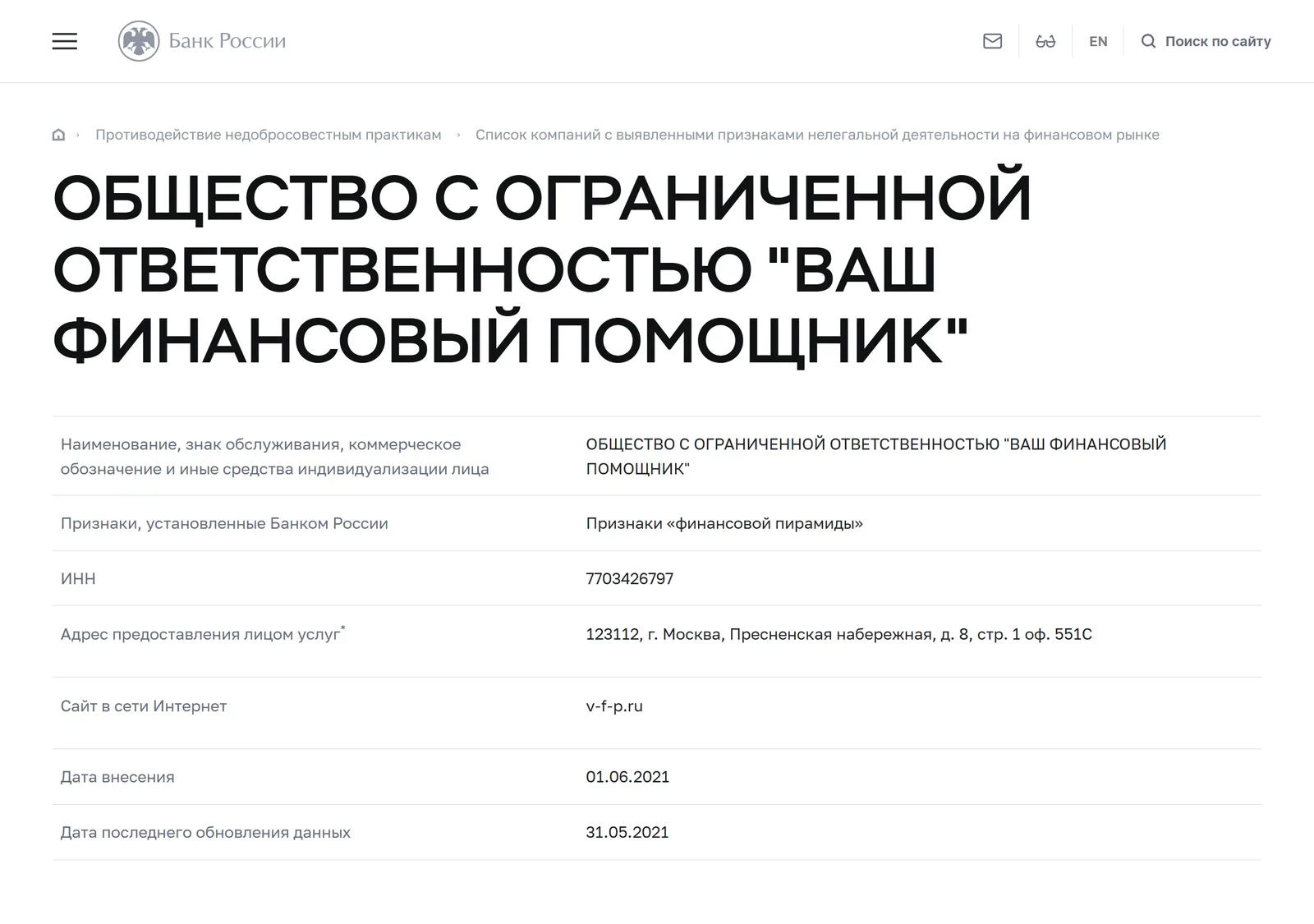Click the 'ИНН' row label
The width and height of the screenshot is (1314, 924).
[x=78, y=579]
